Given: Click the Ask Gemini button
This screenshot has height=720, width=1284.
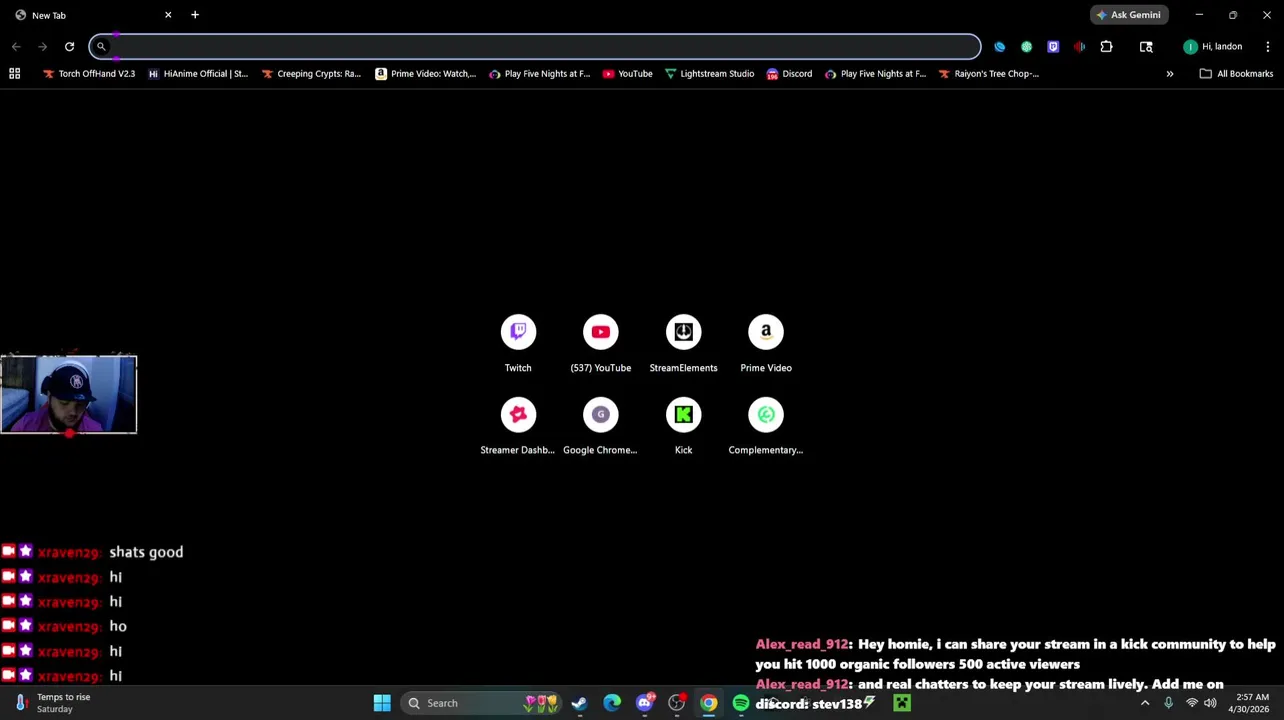Looking at the screenshot, I should [x=1128, y=15].
